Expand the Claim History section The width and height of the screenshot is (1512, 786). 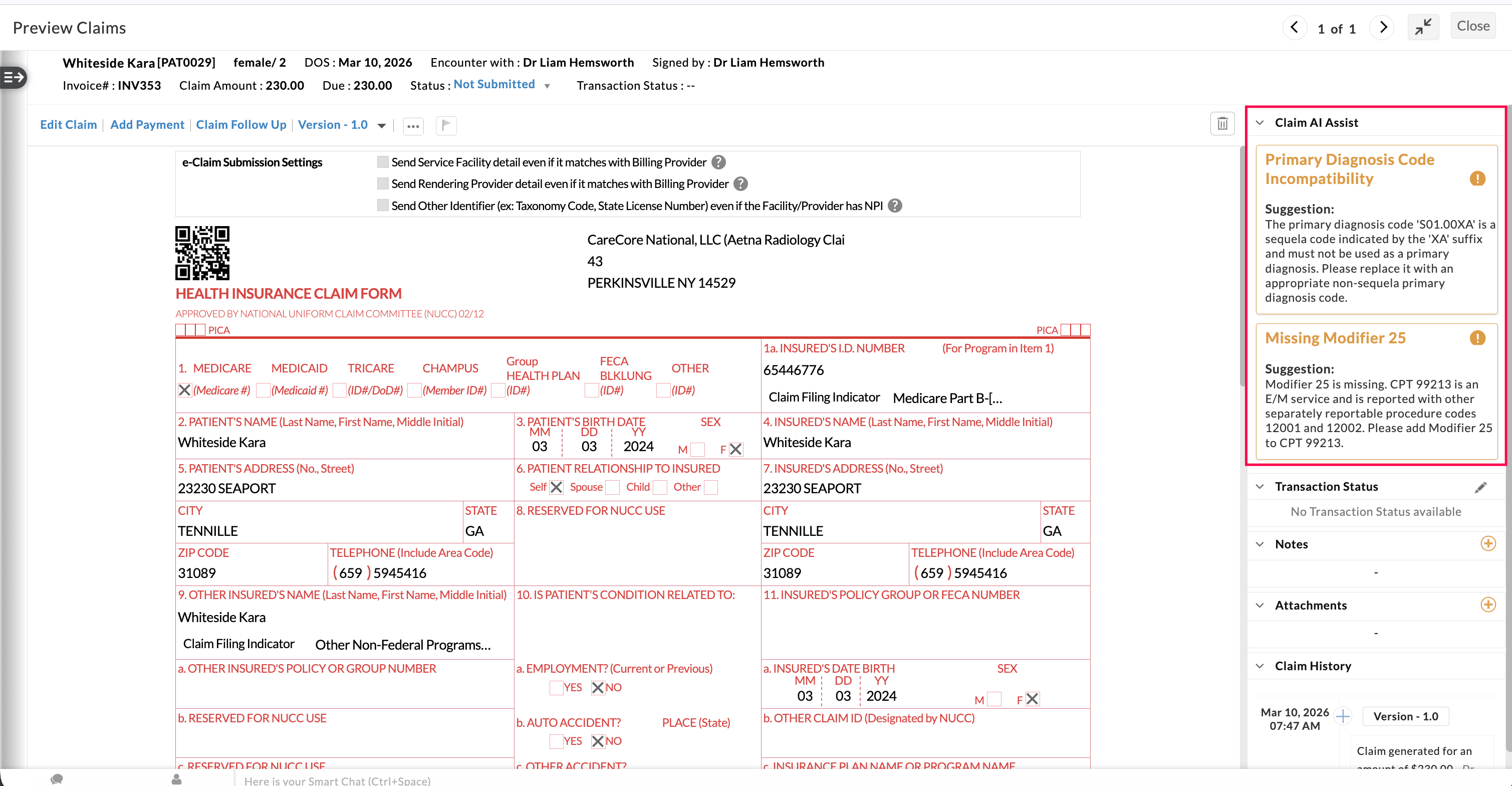click(x=1259, y=665)
